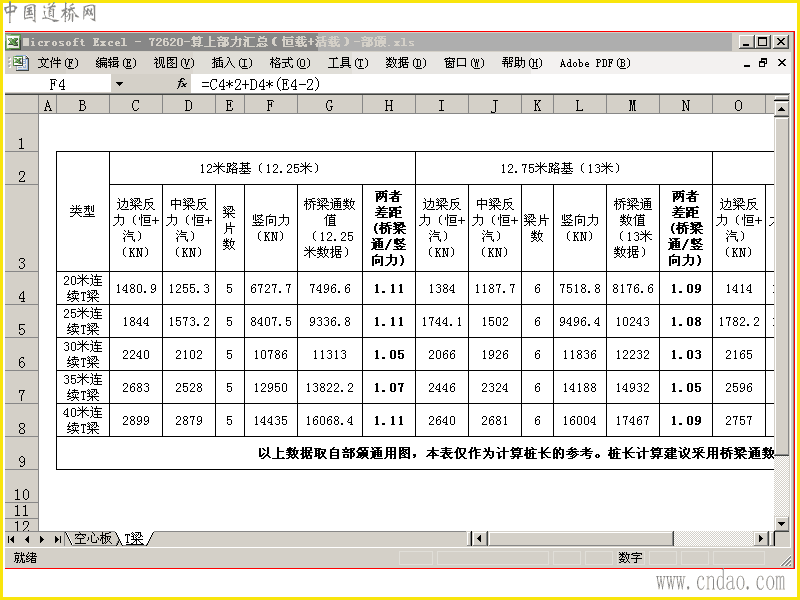
Task: Jump to first sheet tab arrow
Action: 11,539
